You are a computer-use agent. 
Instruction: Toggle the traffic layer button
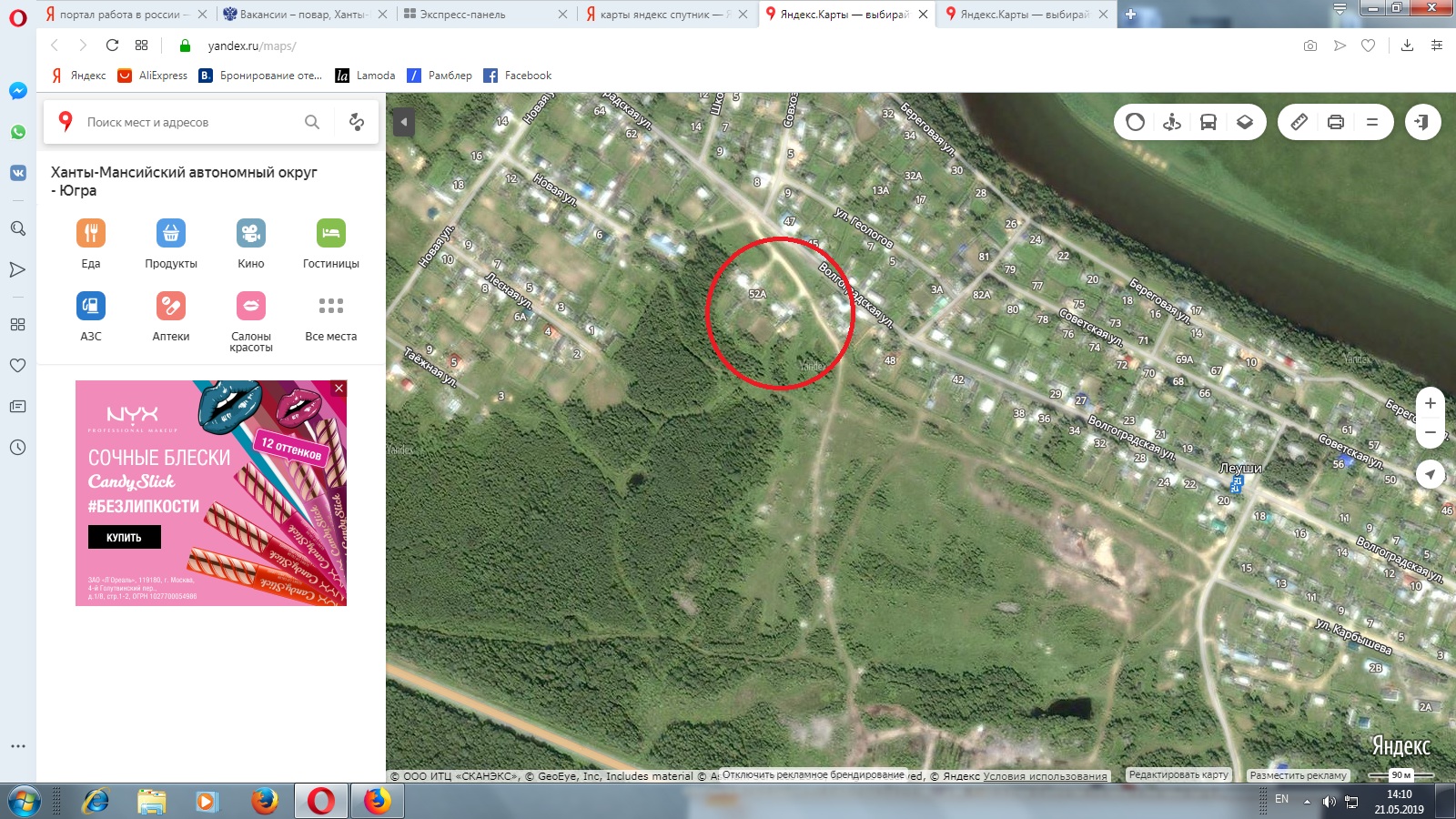point(1136,122)
